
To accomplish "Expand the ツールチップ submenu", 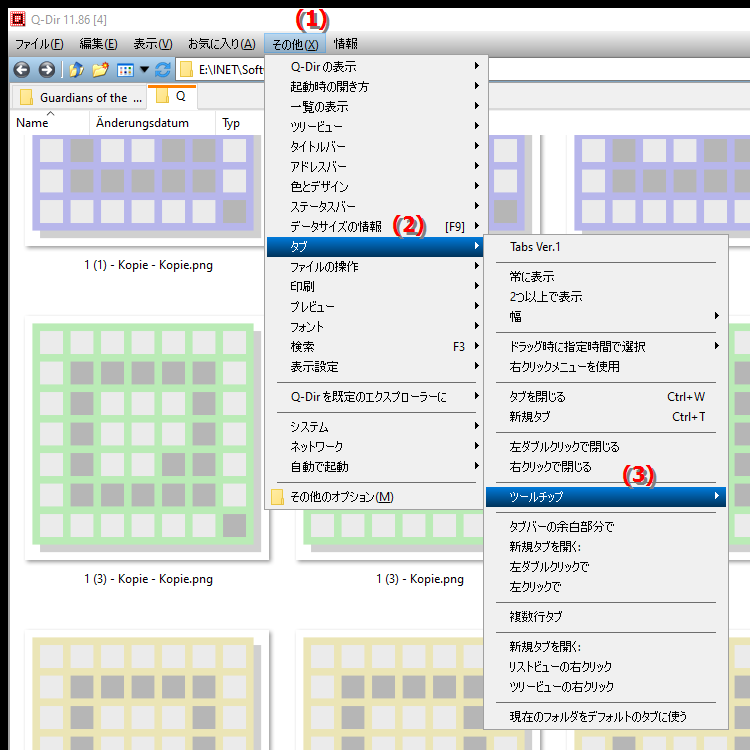I will (x=606, y=497).
